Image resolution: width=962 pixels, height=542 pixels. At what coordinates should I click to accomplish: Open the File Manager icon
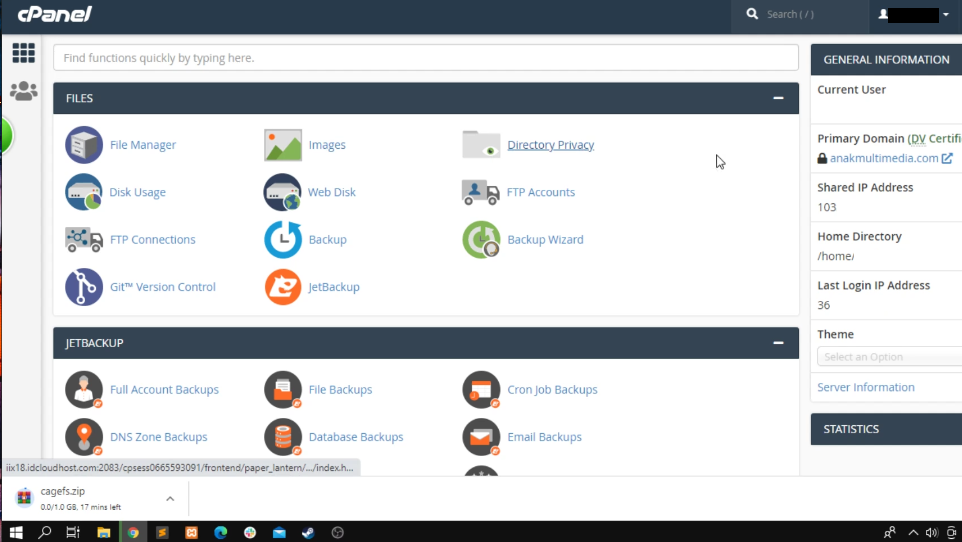point(84,145)
